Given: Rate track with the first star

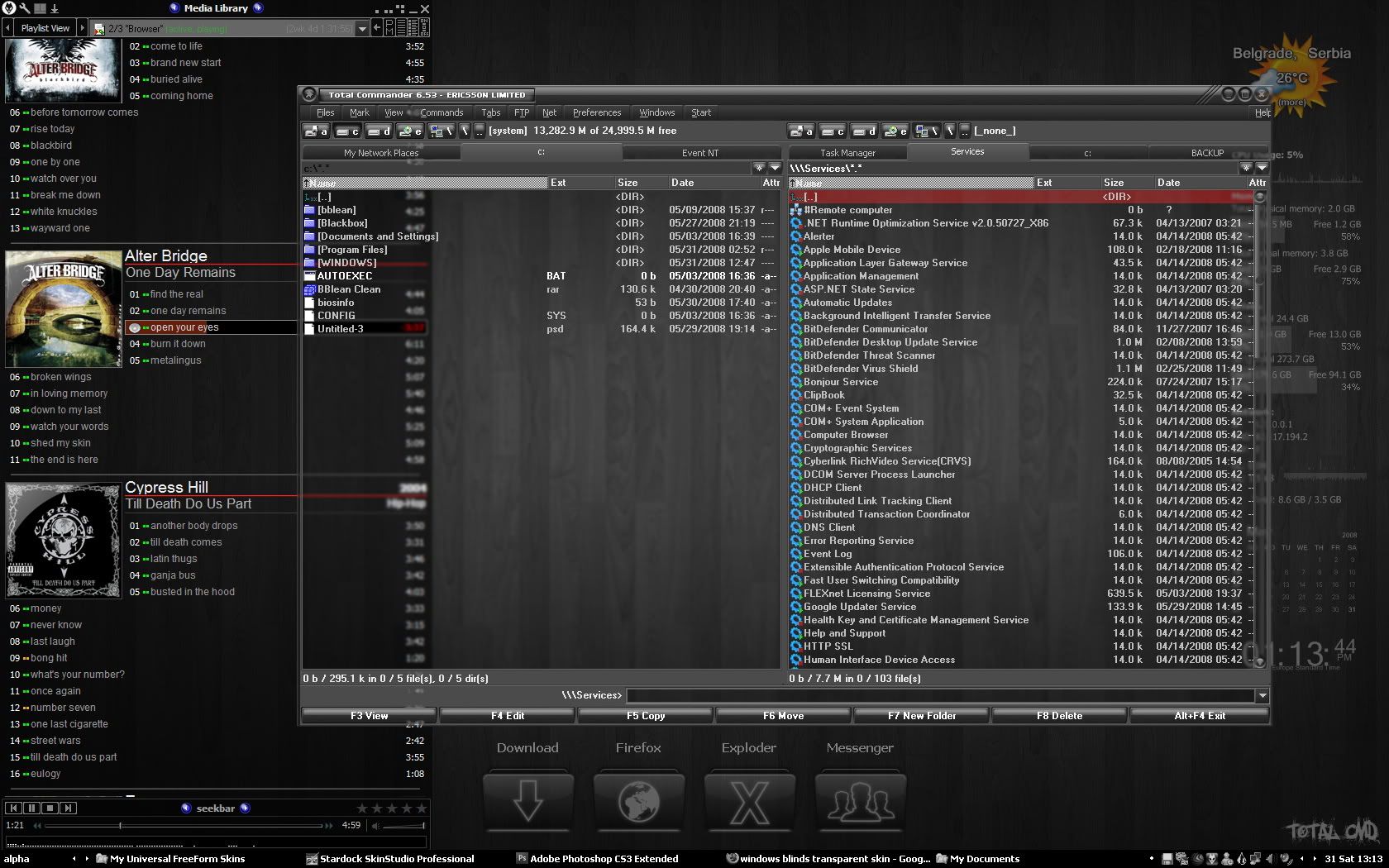Looking at the screenshot, I should click(x=361, y=808).
